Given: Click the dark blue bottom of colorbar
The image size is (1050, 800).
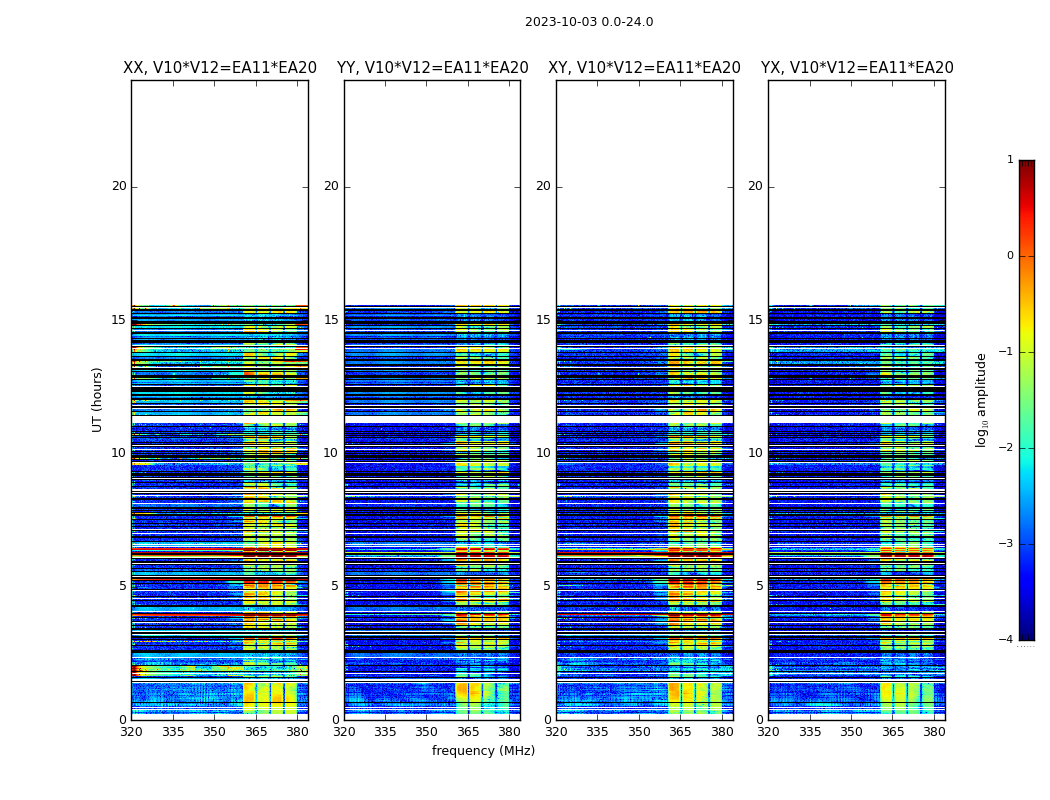Looking at the screenshot, I should point(1026,634).
